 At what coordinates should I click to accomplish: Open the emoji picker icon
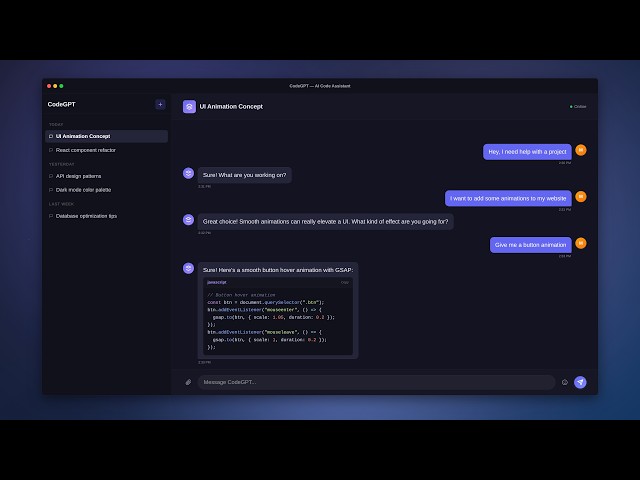click(x=565, y=382)
